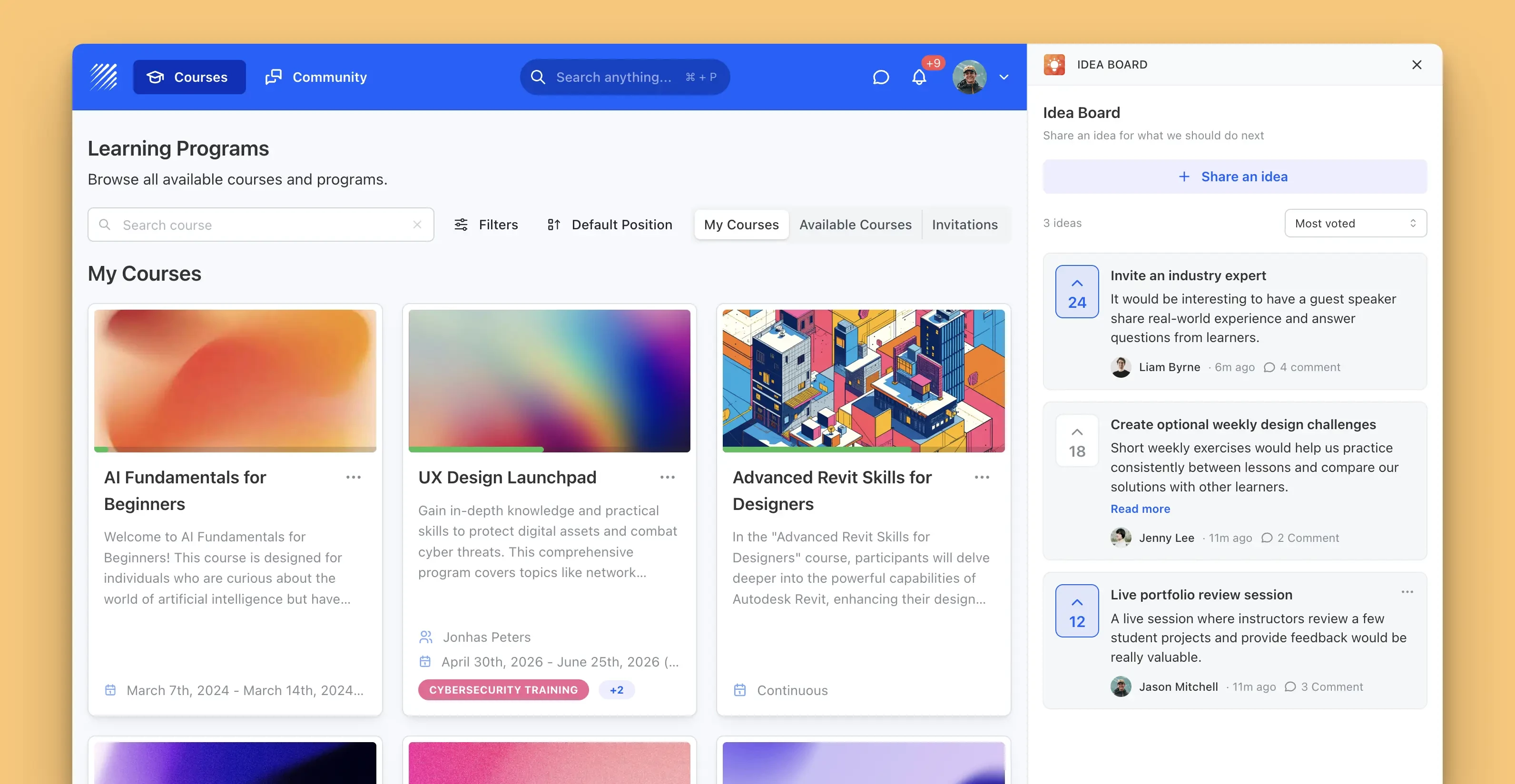Click the CYBERSECURITY TRAINING tag
This screenshot has width=1515, height=784.
point(503,690)
